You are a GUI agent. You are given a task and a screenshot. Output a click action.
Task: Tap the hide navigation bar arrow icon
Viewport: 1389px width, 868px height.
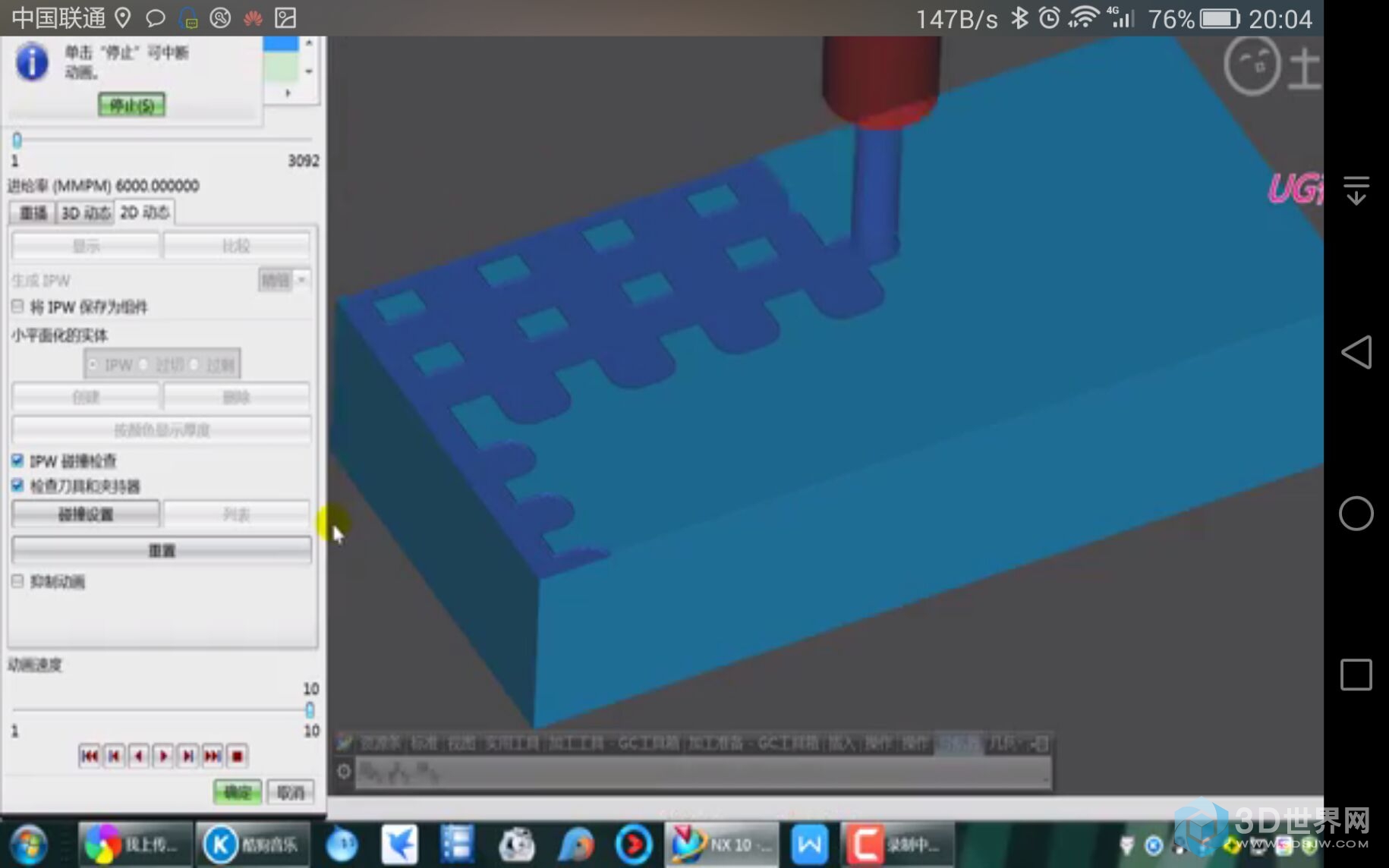1356,190
